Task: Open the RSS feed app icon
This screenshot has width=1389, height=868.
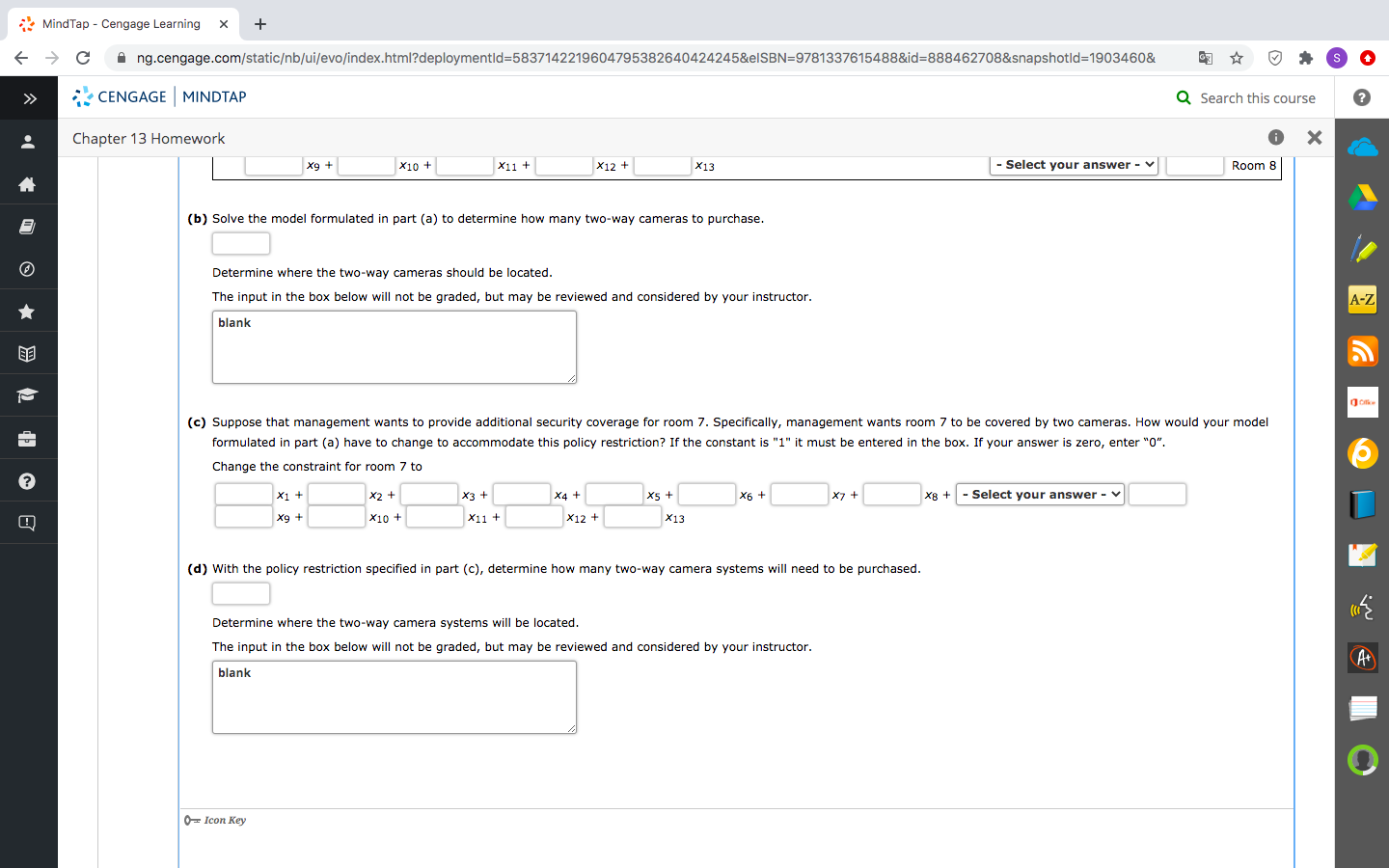Action: 1362,351
